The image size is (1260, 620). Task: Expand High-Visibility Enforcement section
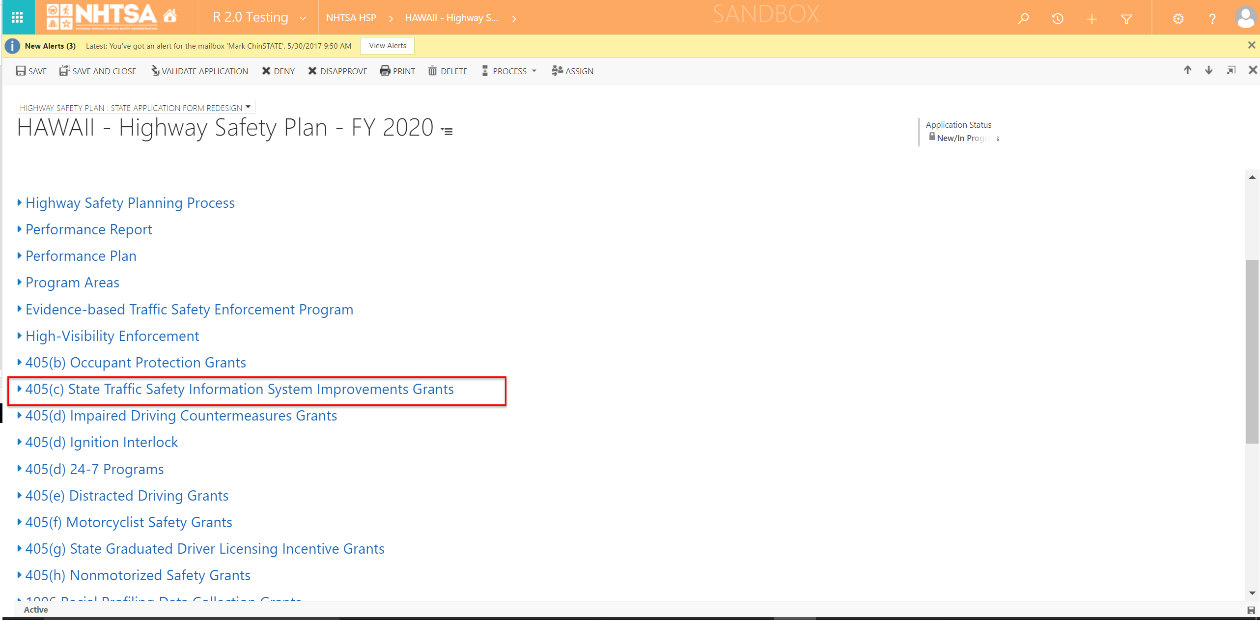coord(108,336)
